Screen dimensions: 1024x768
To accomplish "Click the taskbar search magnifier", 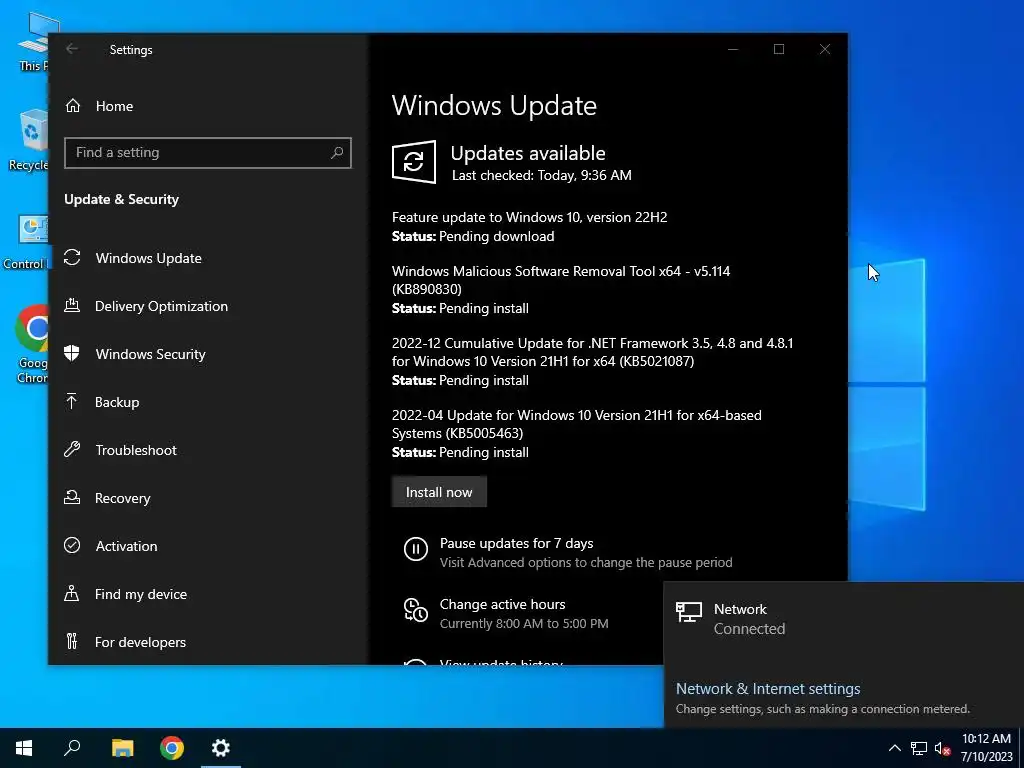I will (72, 748).
